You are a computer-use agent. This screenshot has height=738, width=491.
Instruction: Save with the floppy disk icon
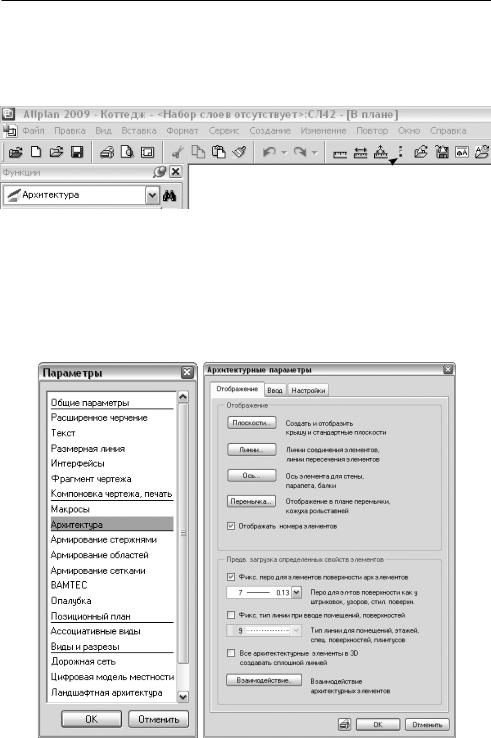77,152
